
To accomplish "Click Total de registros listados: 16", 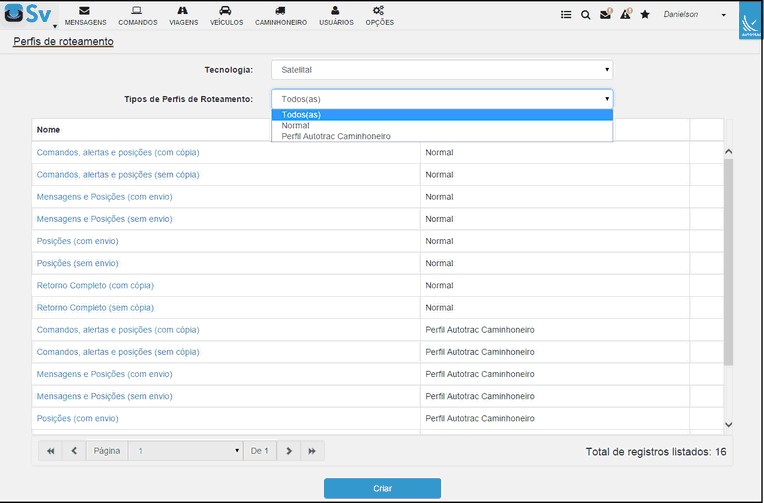I will [656, 452].
